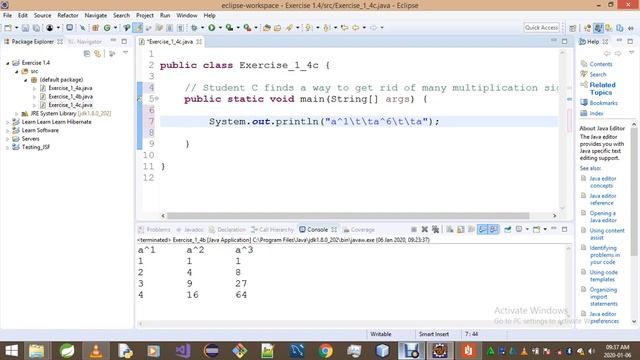
Task: Click the Back navigation arrow in toolbar
Action: tap(356, 28)
